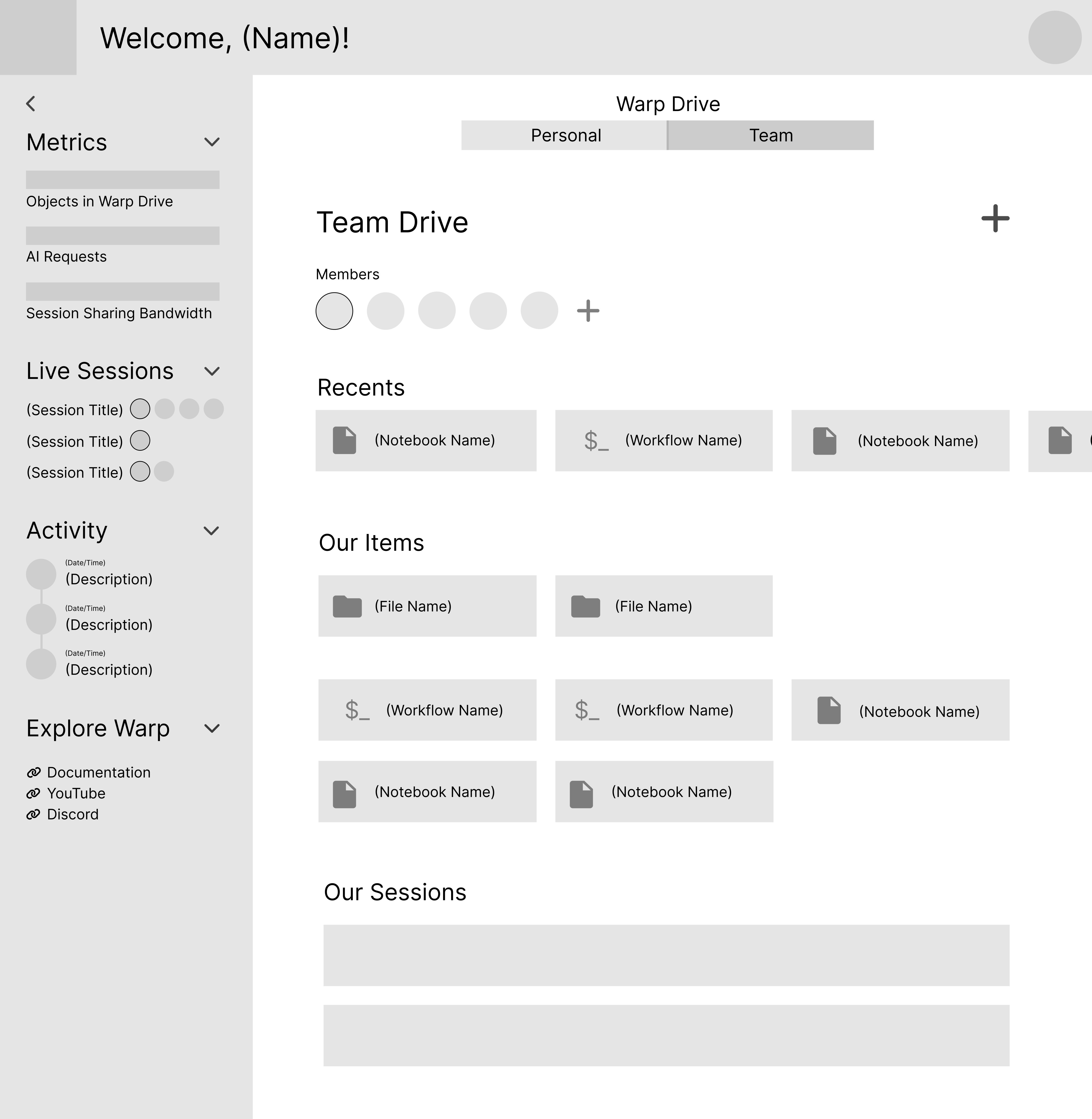Open the Discord link
Viewport: 1092px width, 1119px height.
(x=72, y=814)
